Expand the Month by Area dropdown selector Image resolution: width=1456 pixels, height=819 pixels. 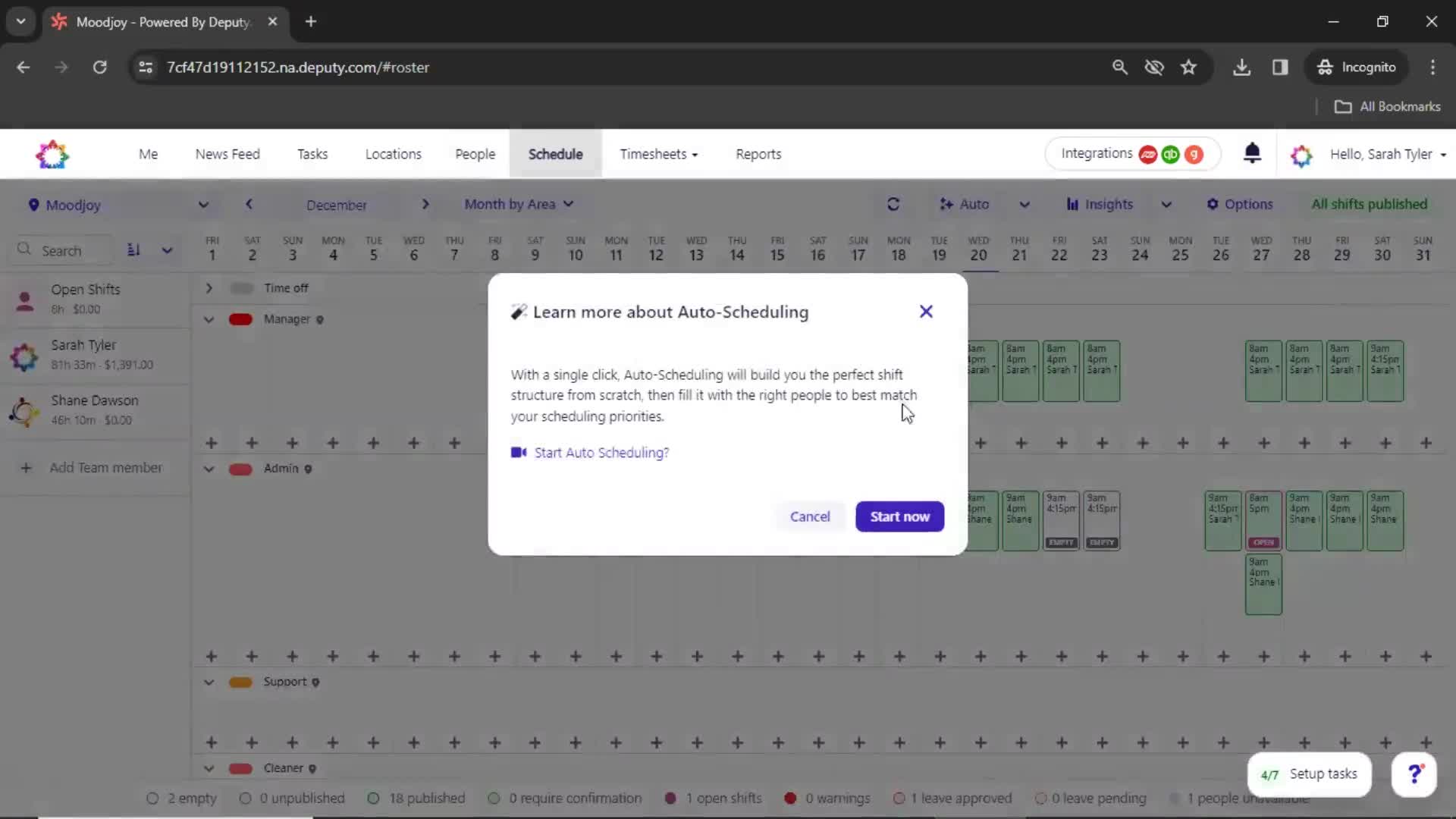517,204
